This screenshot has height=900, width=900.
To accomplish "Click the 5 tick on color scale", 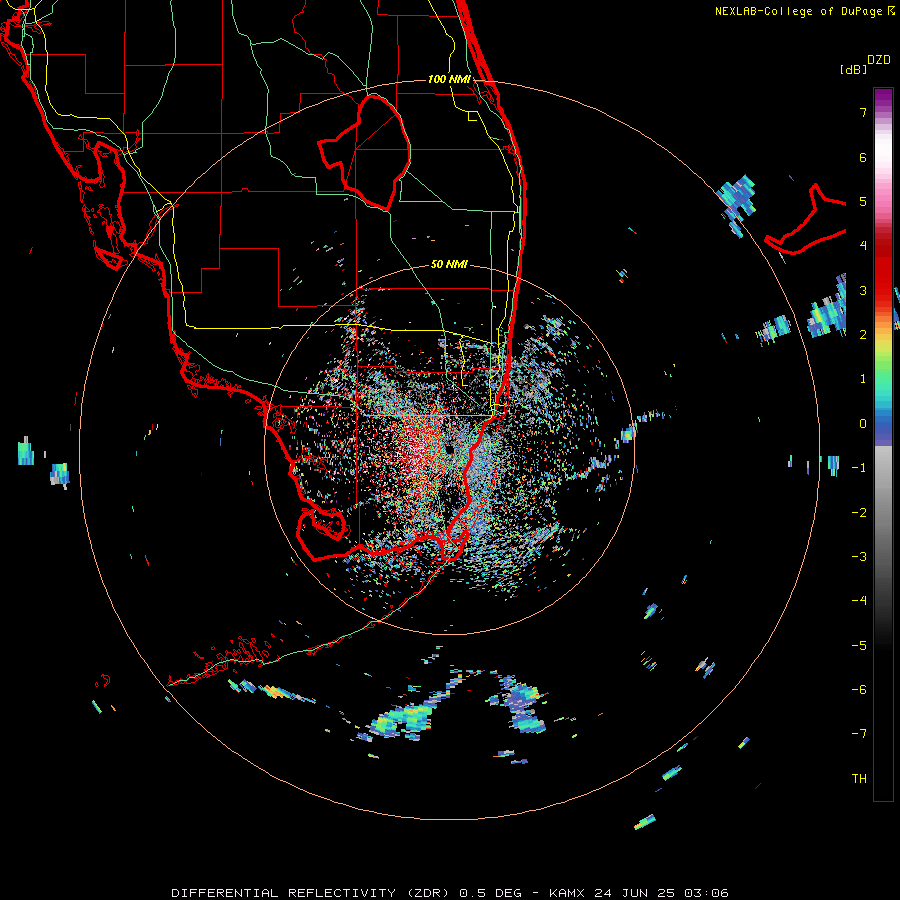I will (x=863, y=201).
